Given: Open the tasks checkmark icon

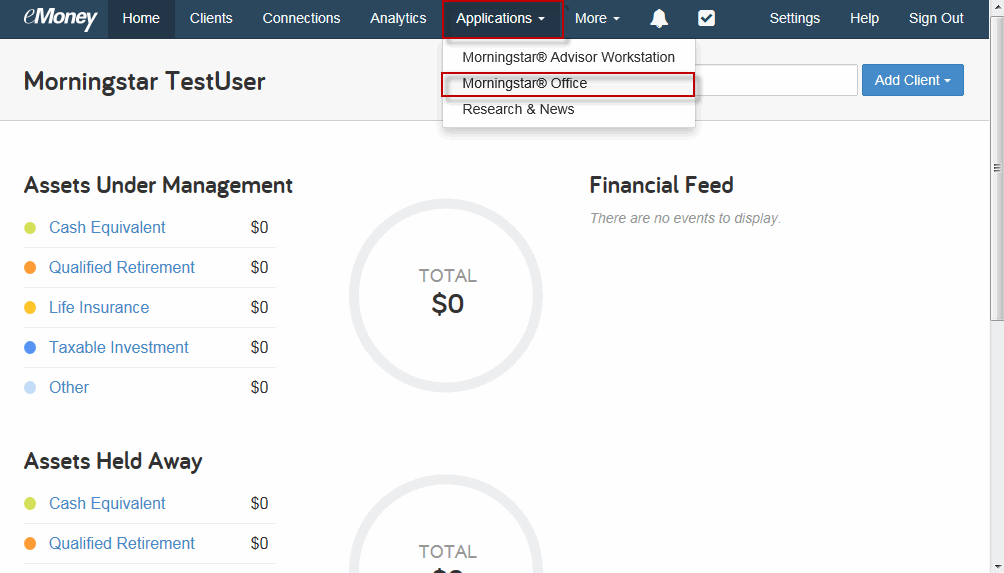Looking at the screenshot, I should point(706,18).
